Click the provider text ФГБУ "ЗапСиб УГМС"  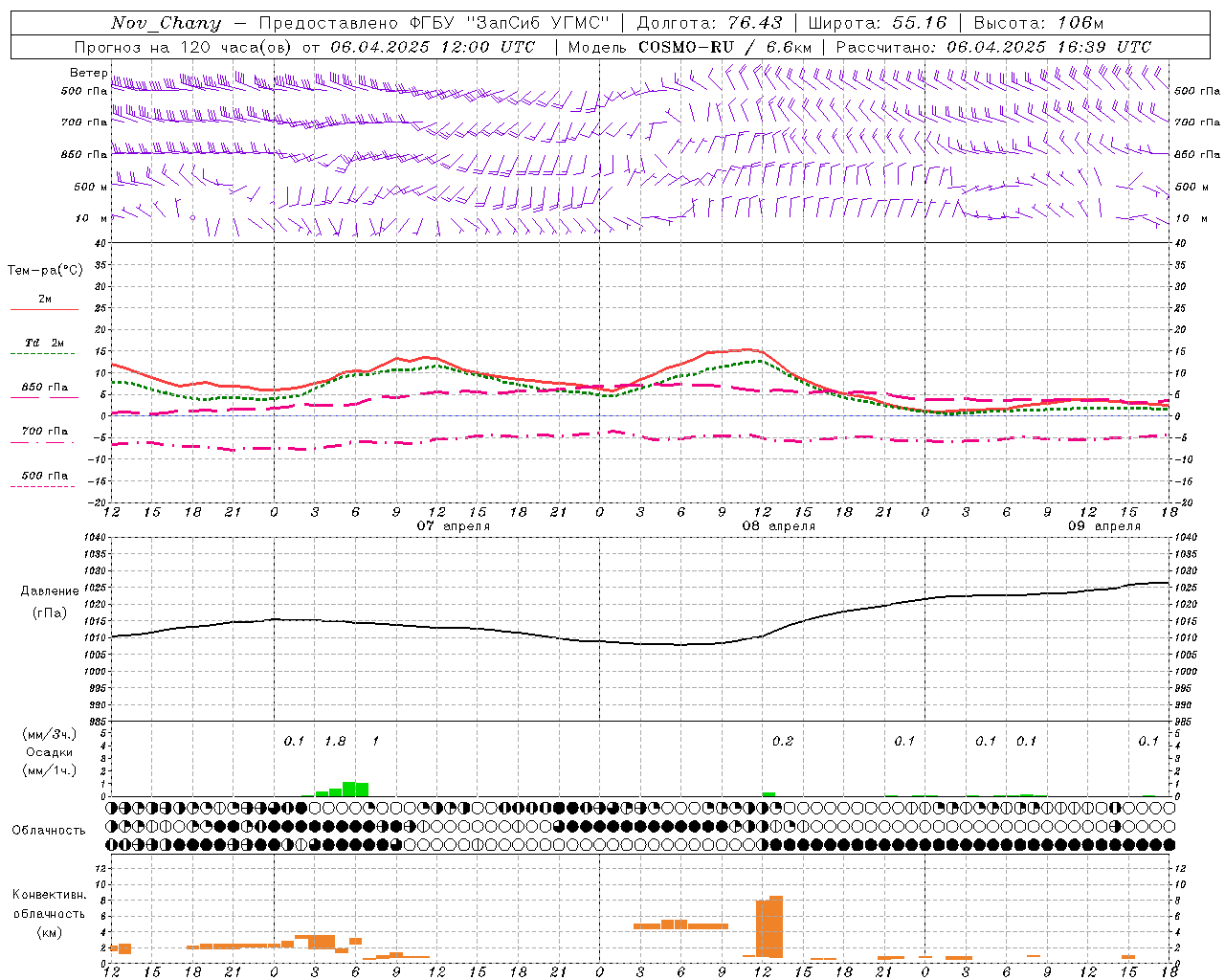pyautogui.click(x=511, y=23)
